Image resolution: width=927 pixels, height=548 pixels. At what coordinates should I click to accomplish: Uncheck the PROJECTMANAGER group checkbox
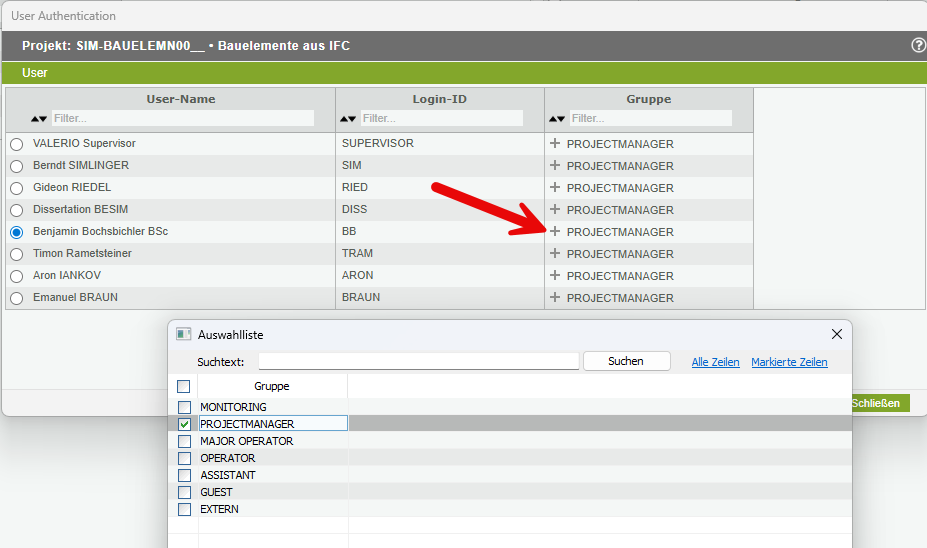point(184,424)
